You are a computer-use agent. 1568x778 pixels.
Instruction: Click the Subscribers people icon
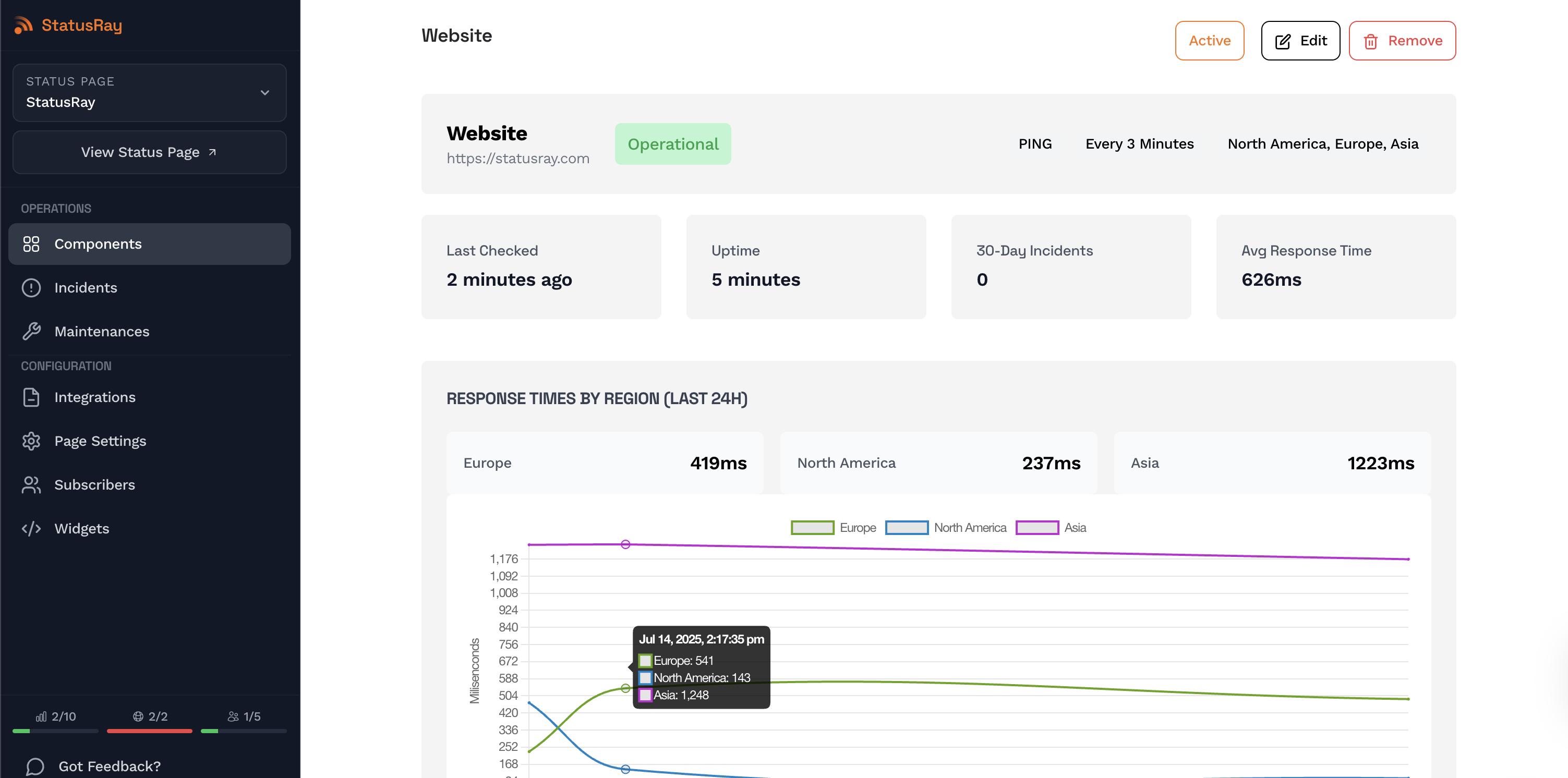coord(31,485)
